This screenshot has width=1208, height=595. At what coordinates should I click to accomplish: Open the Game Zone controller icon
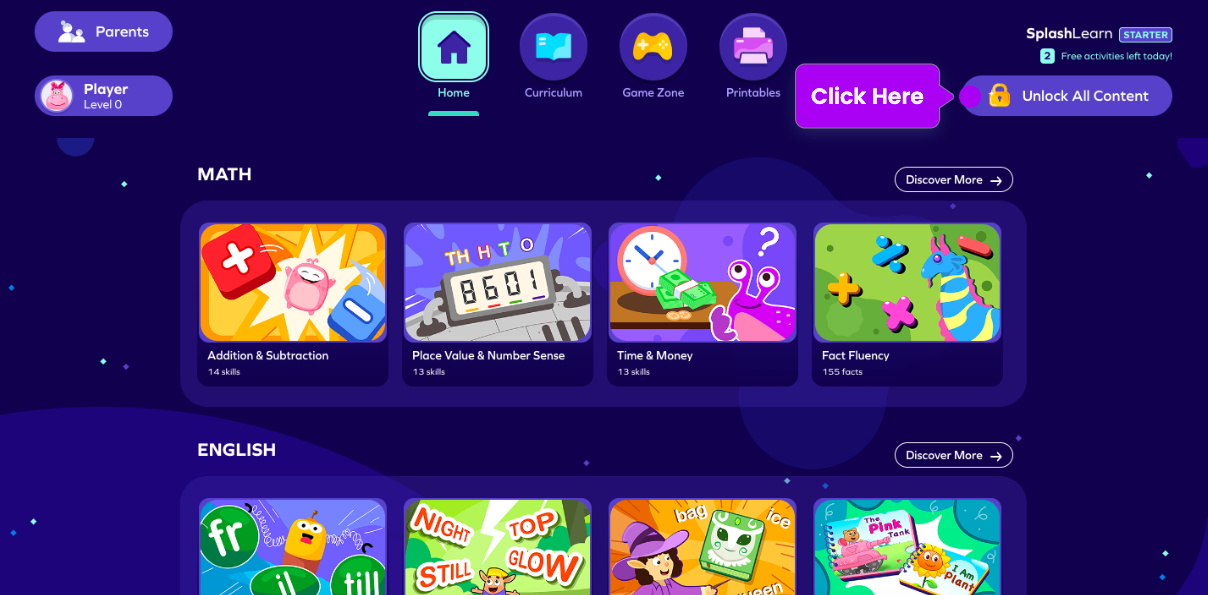point(653,48)
